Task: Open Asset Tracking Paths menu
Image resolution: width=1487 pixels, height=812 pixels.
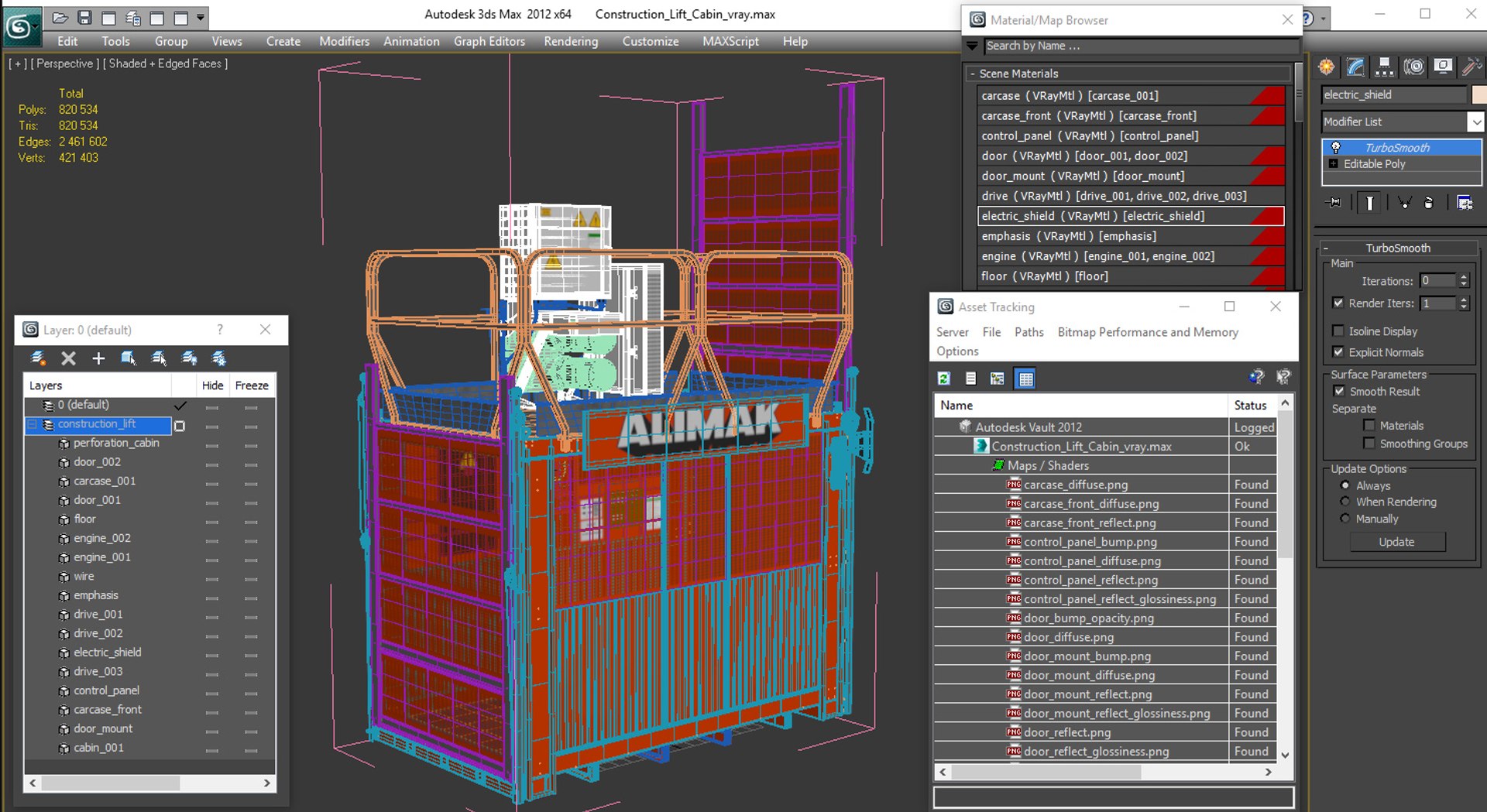Action: [x=1029, y=332]
